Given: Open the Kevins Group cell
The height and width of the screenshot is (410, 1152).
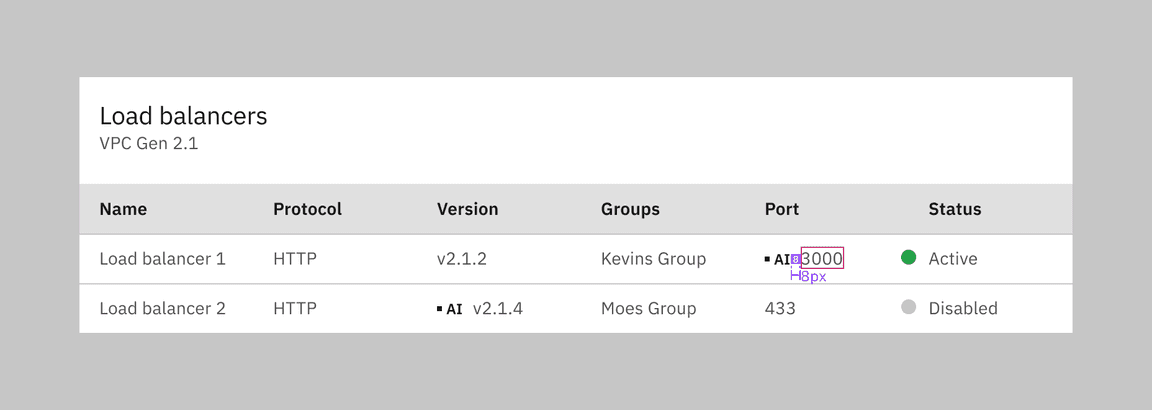Looking at the screenshot, I should 653,259.
